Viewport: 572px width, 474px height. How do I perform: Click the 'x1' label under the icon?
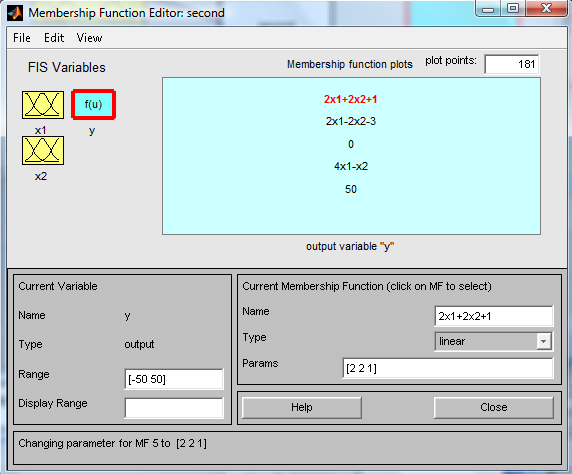click(x=41, y=130)
